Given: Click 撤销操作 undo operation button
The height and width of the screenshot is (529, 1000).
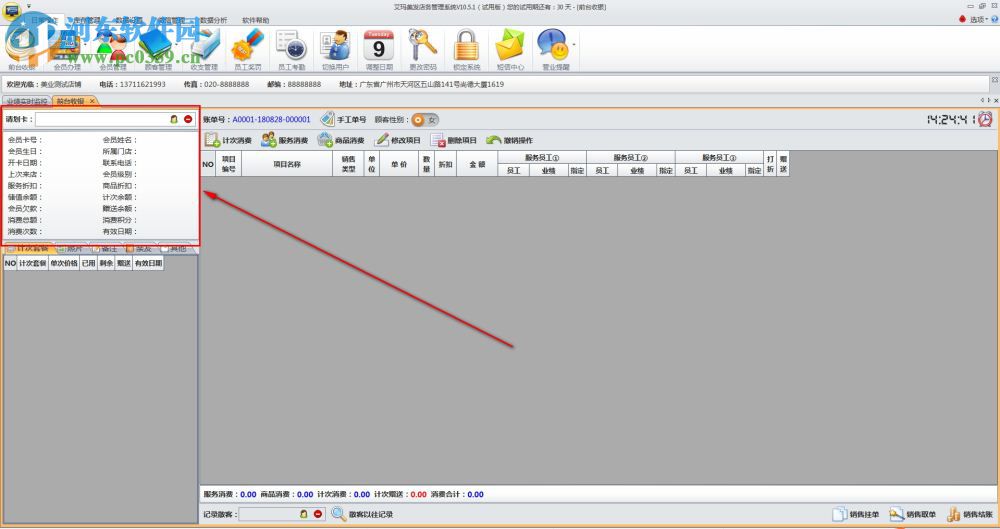Looking at the screenshot, I should coord(510,140).
